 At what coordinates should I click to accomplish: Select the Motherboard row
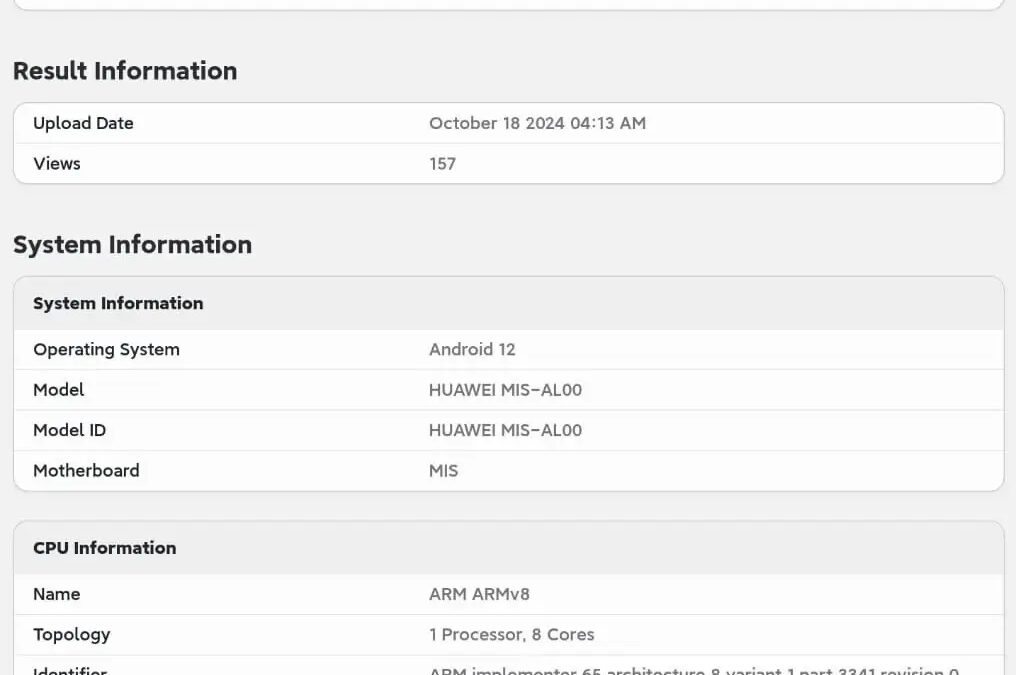(86, 470)
